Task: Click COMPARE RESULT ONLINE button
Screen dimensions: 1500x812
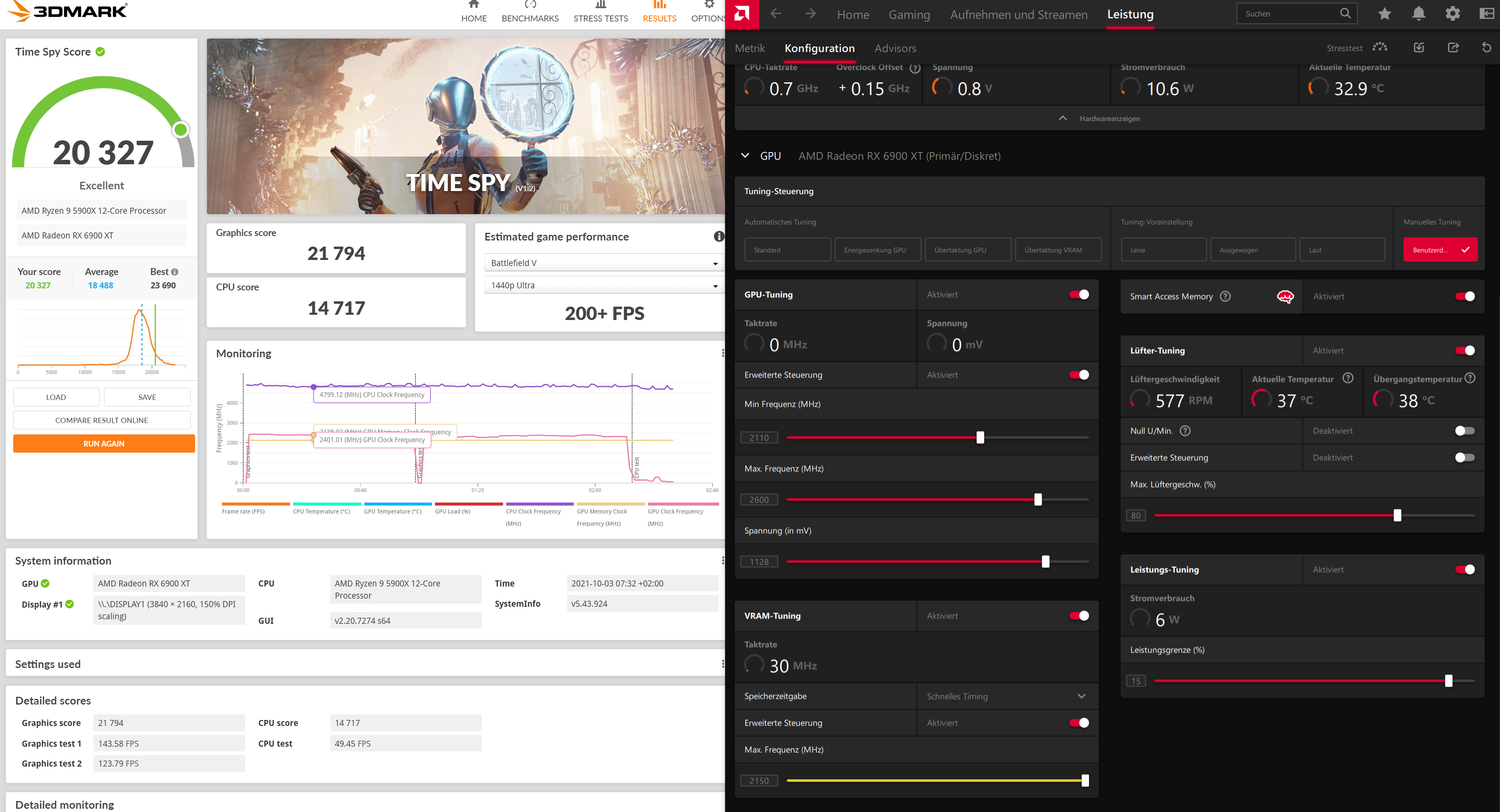Action: [101, 420]
